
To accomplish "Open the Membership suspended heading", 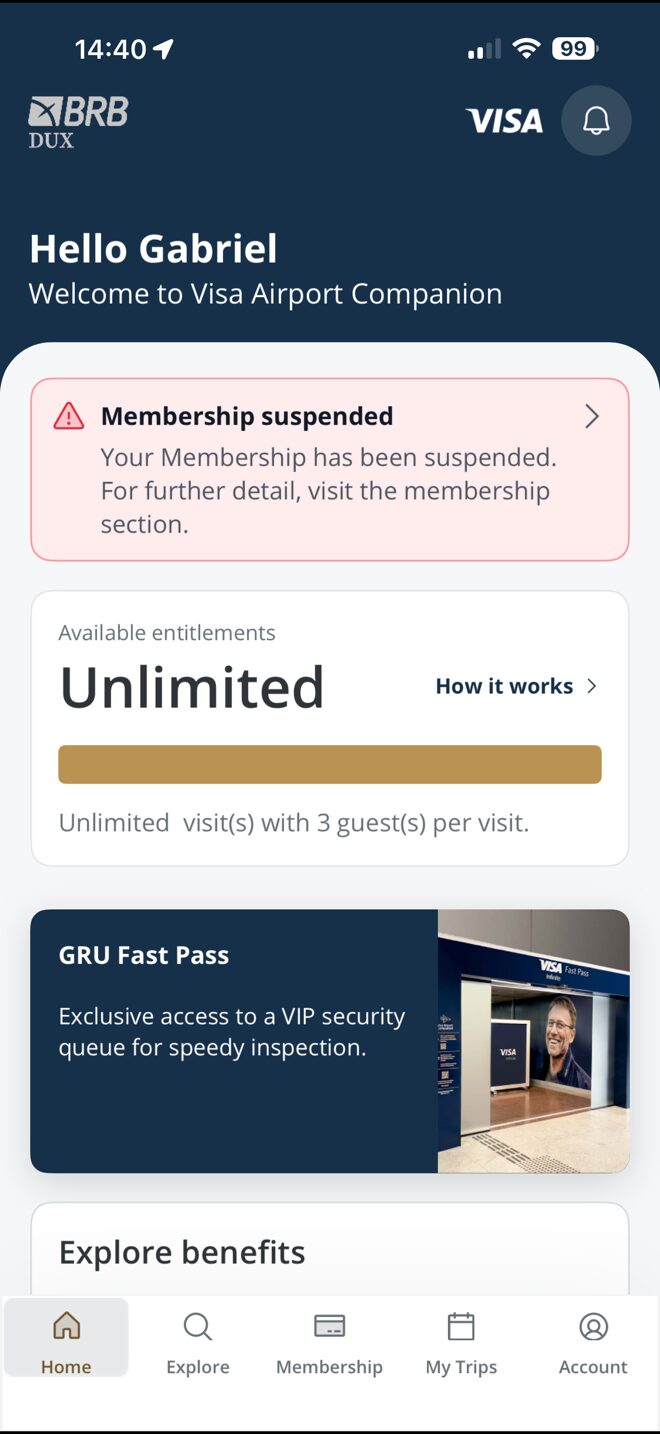I will (247, 416).
